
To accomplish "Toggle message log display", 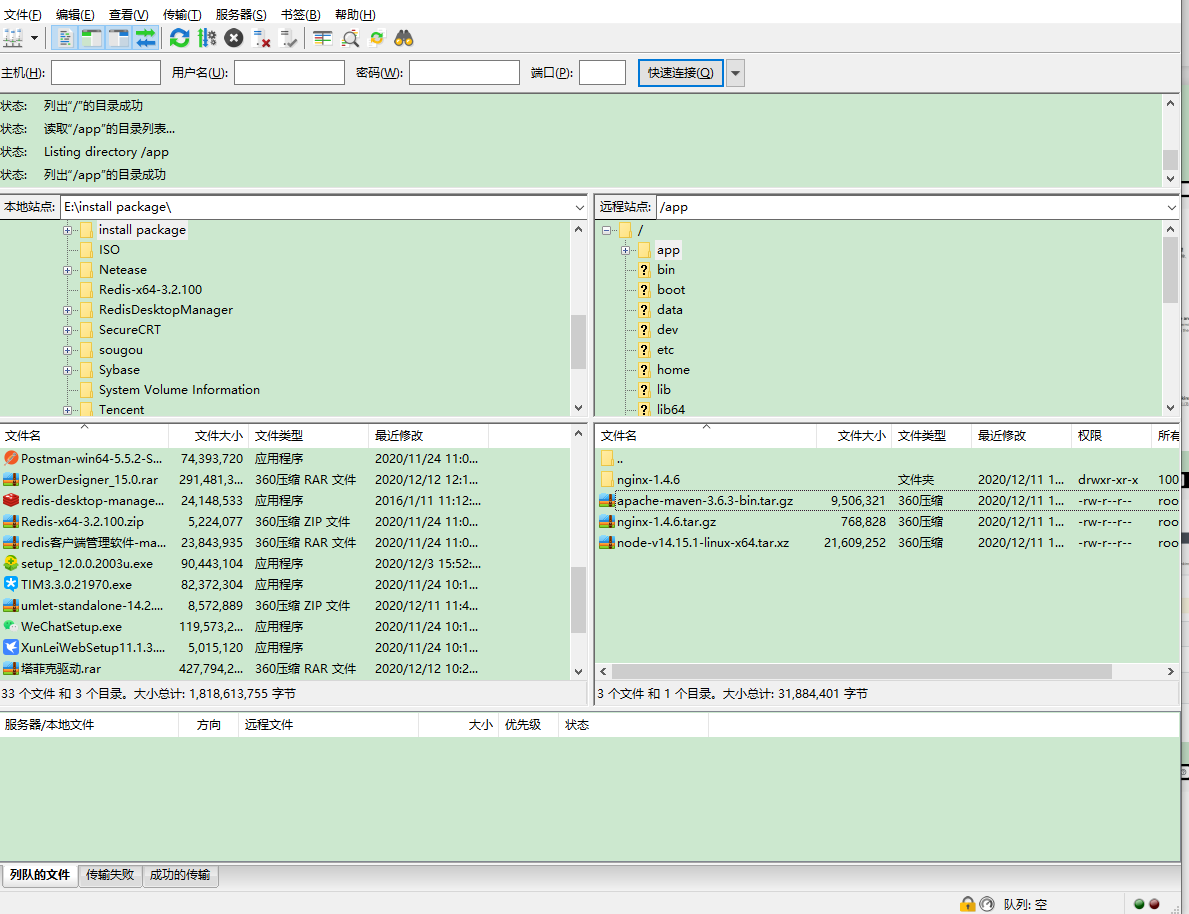I will coord(65,38).
